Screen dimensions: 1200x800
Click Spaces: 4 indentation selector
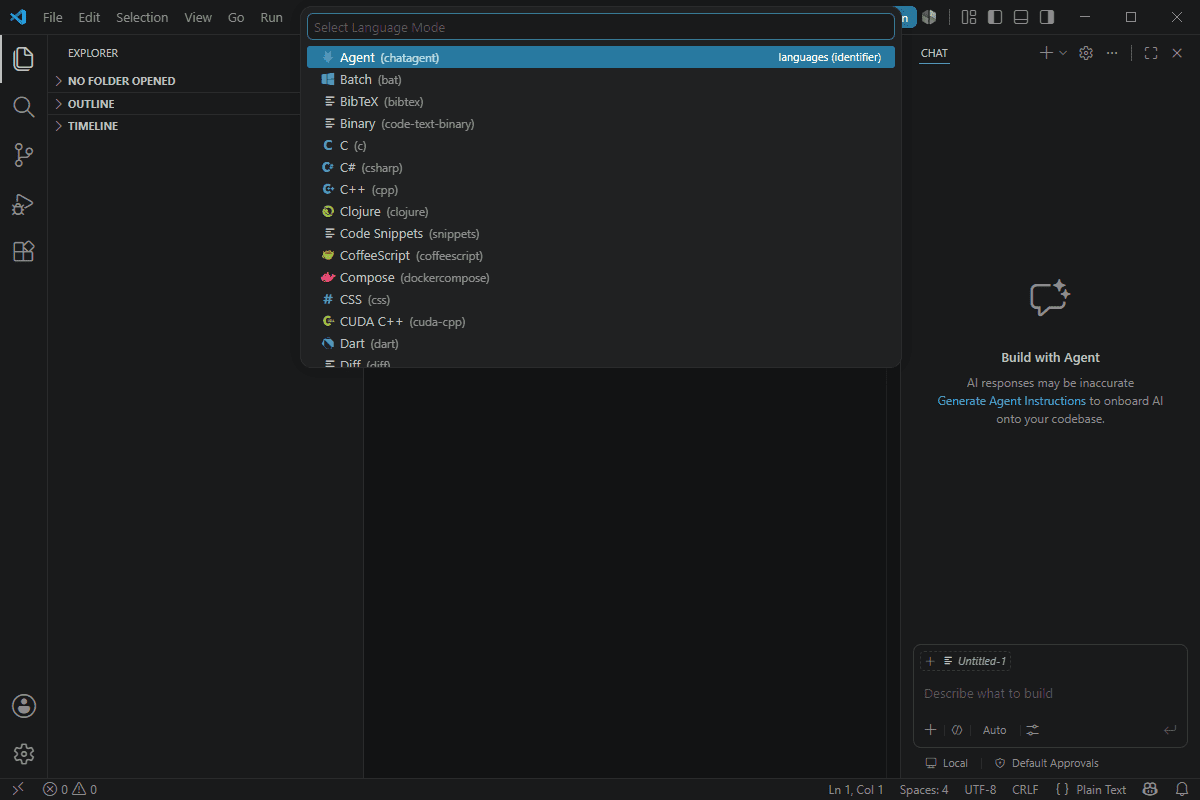pos(924,789)
